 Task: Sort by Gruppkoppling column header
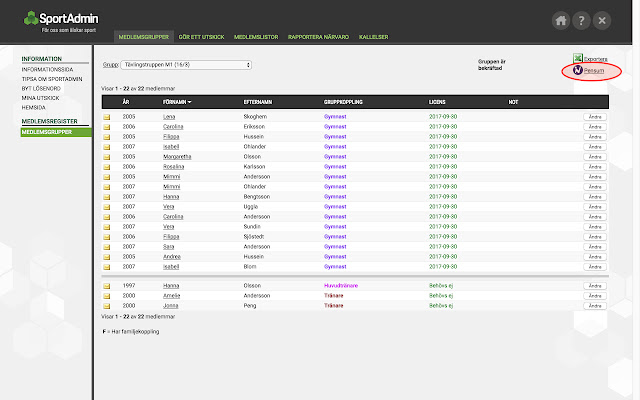(x=343, y=102)
